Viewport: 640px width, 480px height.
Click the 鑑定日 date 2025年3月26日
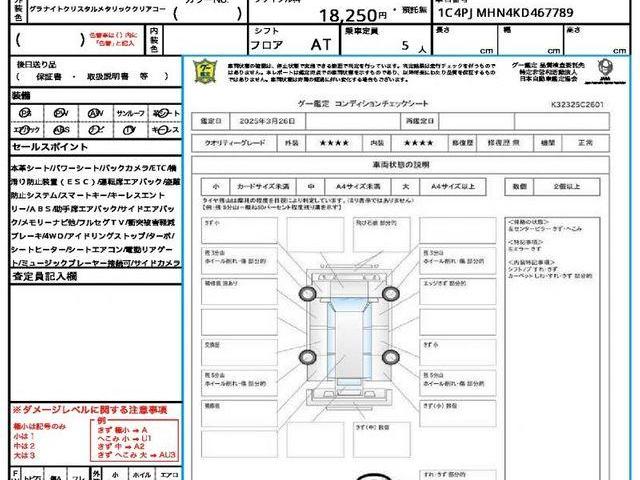coord(267,121)
